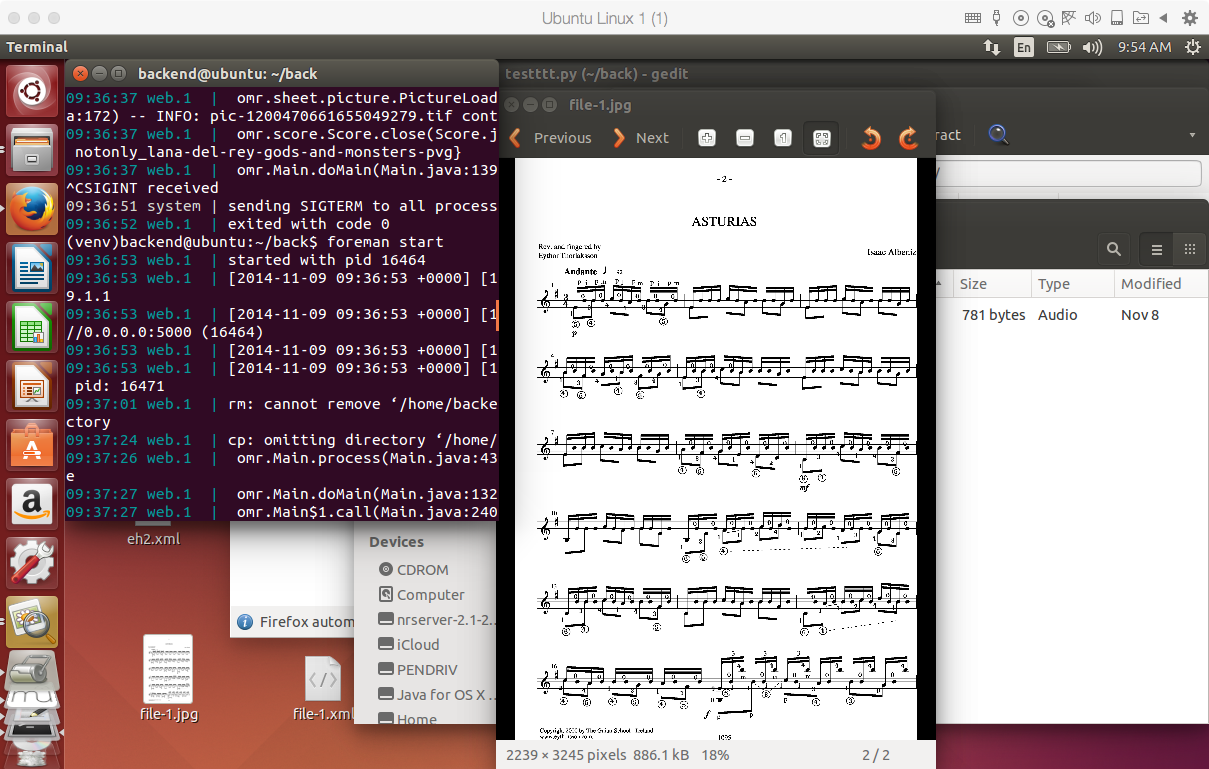Click the ASTURIAS sheet music image
1209x769 pixels.
(716, 449)
